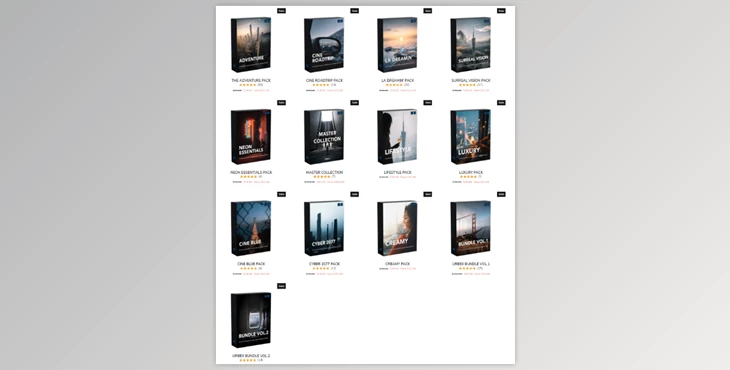Screen dimensions: 730x370
Task: Click the 'Urbex Bundle Vol. 2' title link
Action: 251,356
